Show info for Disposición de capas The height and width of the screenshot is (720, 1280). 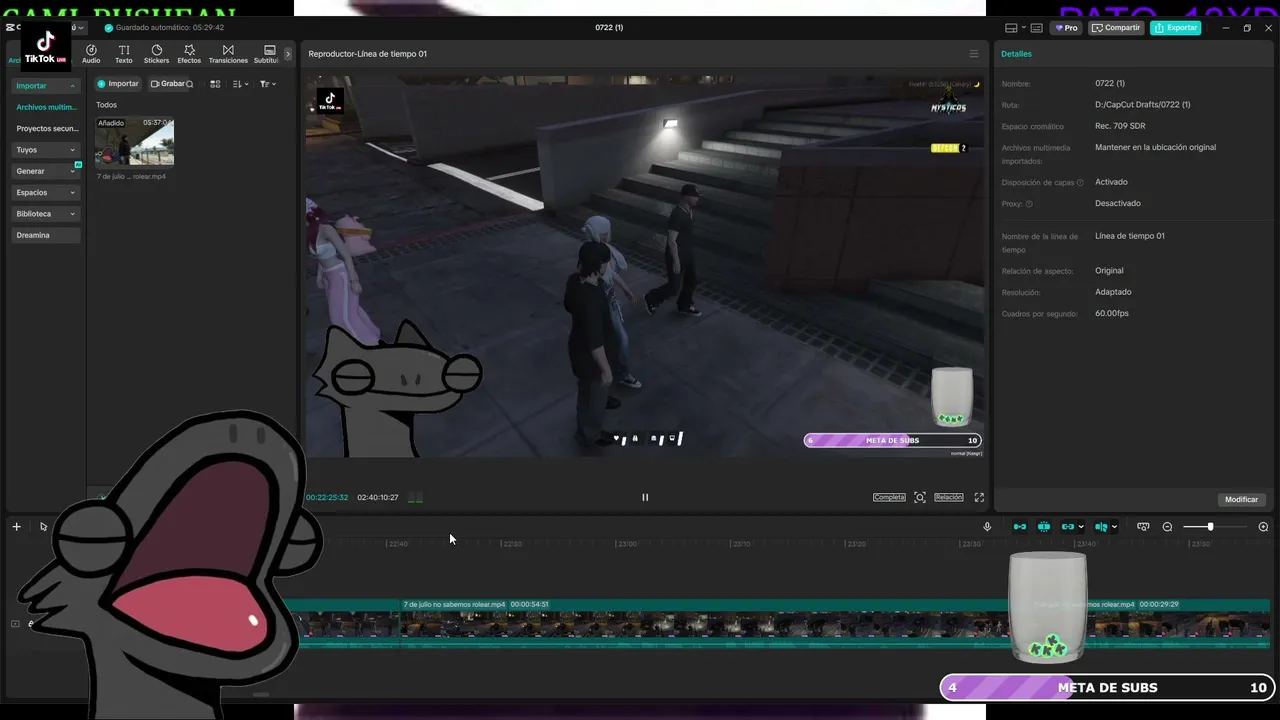(x=1081, y=183)
